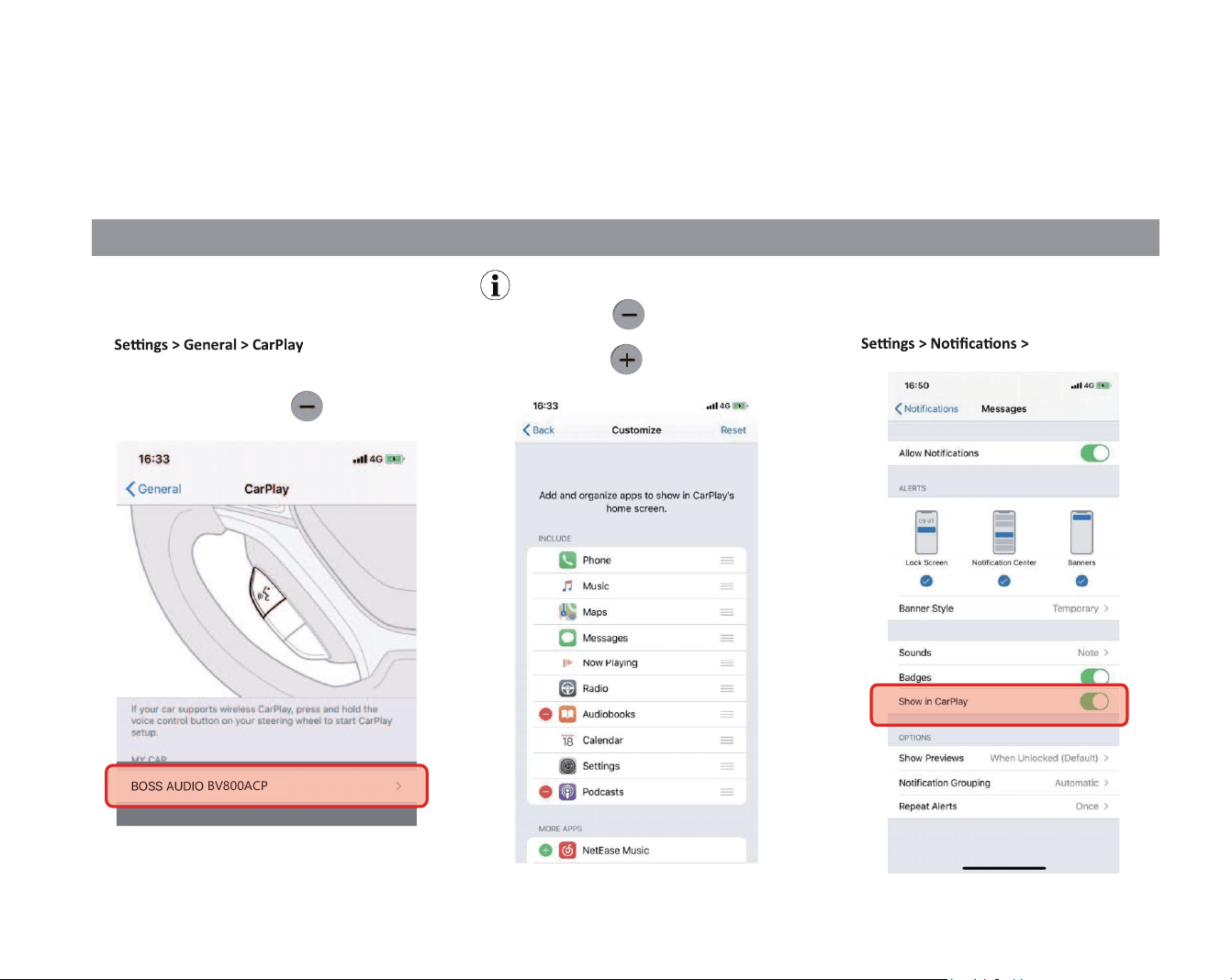The image size is (1232, 980).
Task: Uncheck the Lock Screen checkmark
Action: coord(926,581)
